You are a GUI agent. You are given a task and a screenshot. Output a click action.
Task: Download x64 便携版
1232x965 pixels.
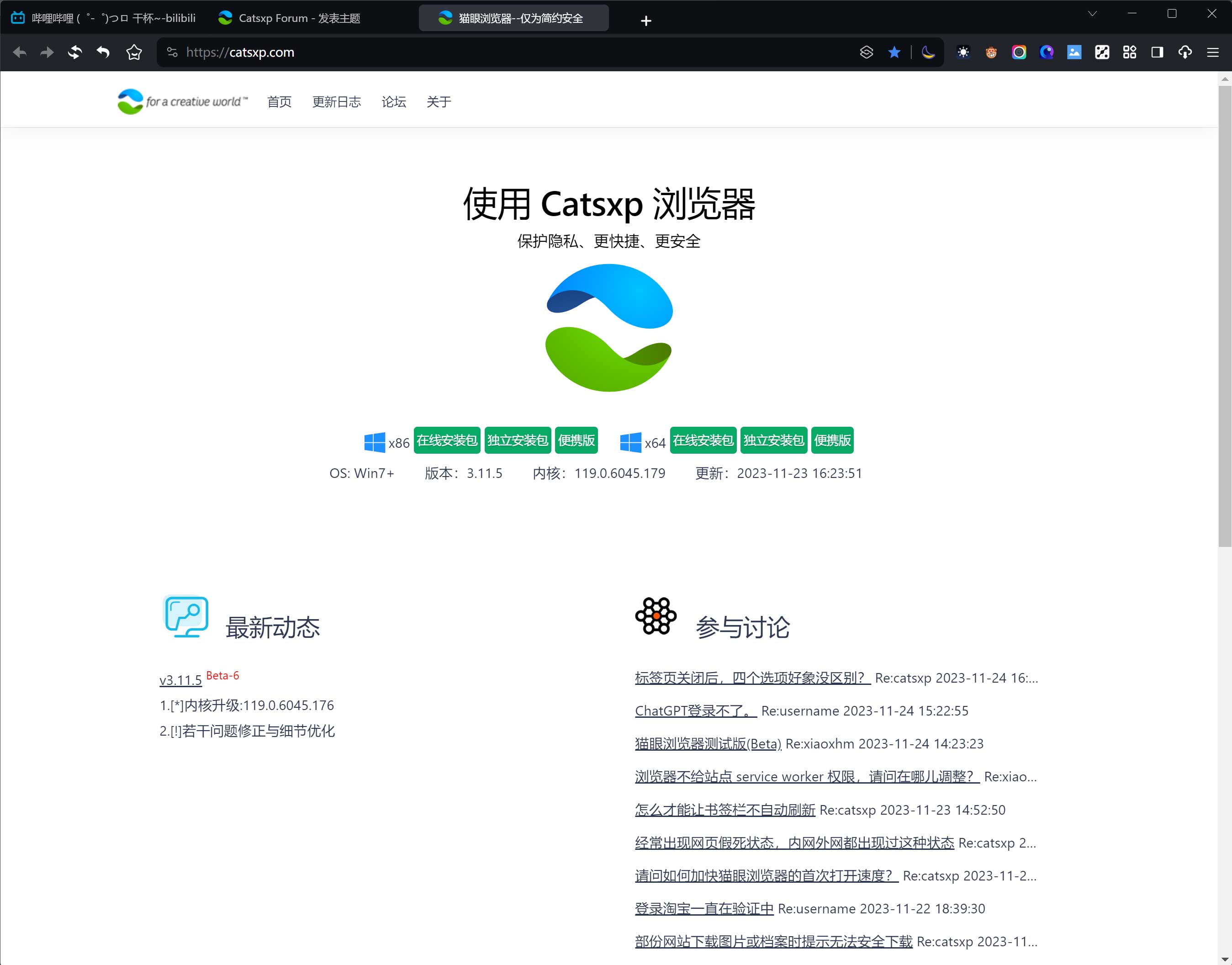833,440
